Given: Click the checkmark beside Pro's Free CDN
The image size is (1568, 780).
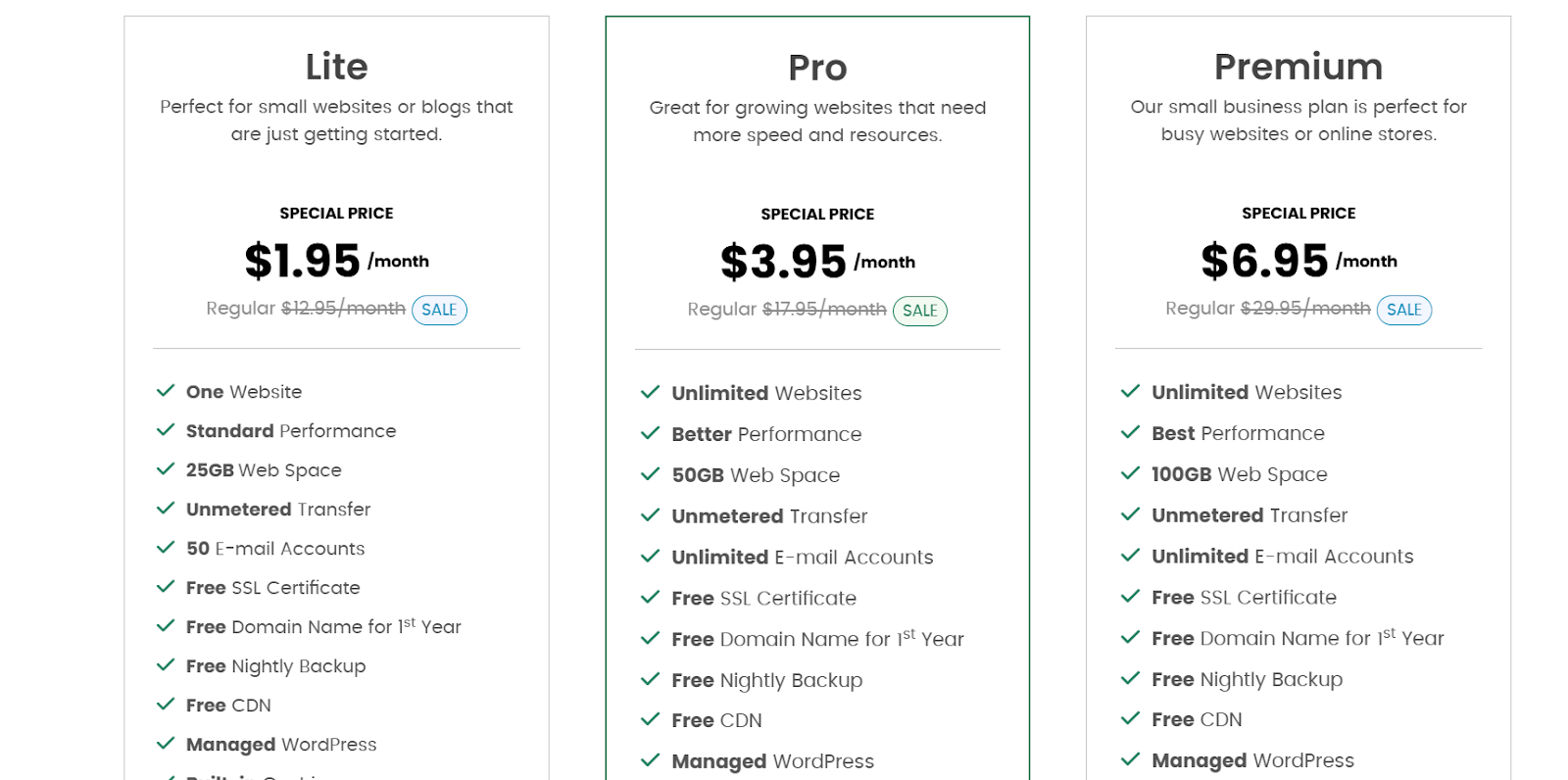Looking at the screenshot, I should click(650, 719).
